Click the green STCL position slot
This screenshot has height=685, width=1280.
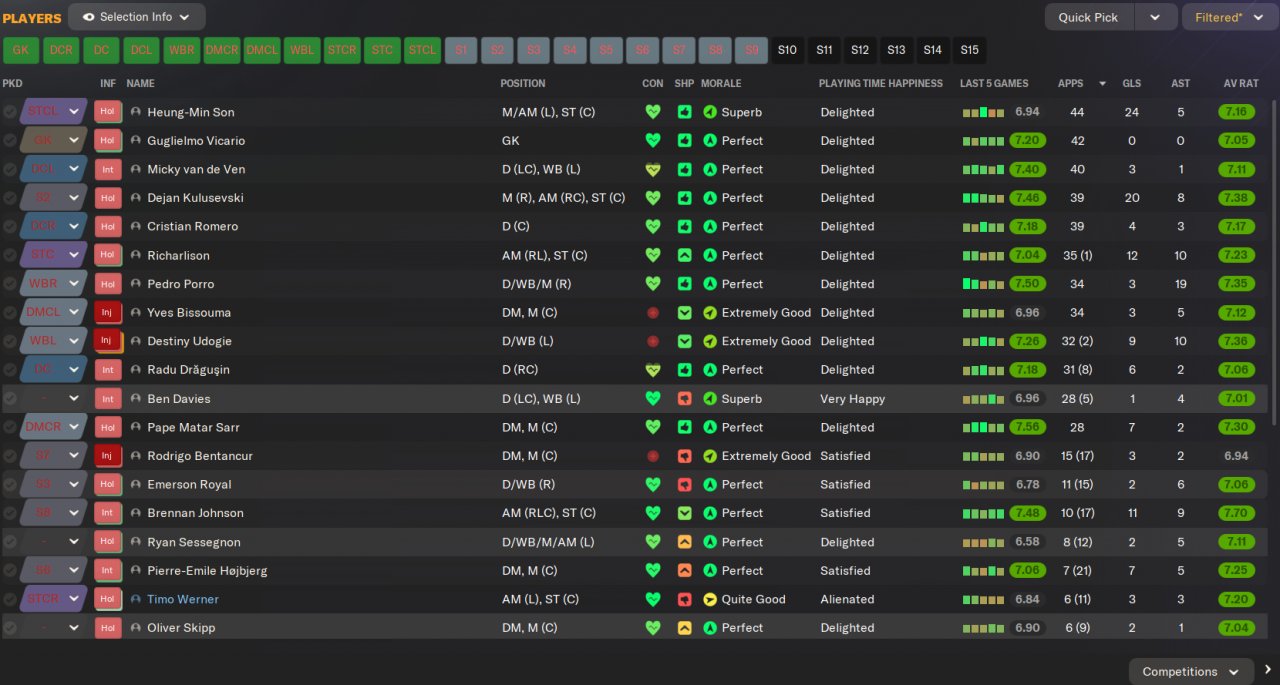(x=422, y=50)
